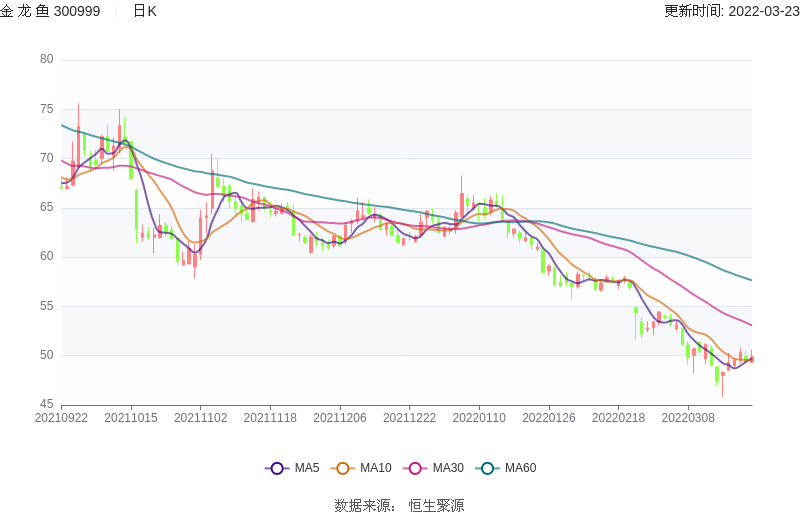This screenshot has height=517, width=800.
Task: Click the 80 value on the price axis
Action: pos(46,59)
